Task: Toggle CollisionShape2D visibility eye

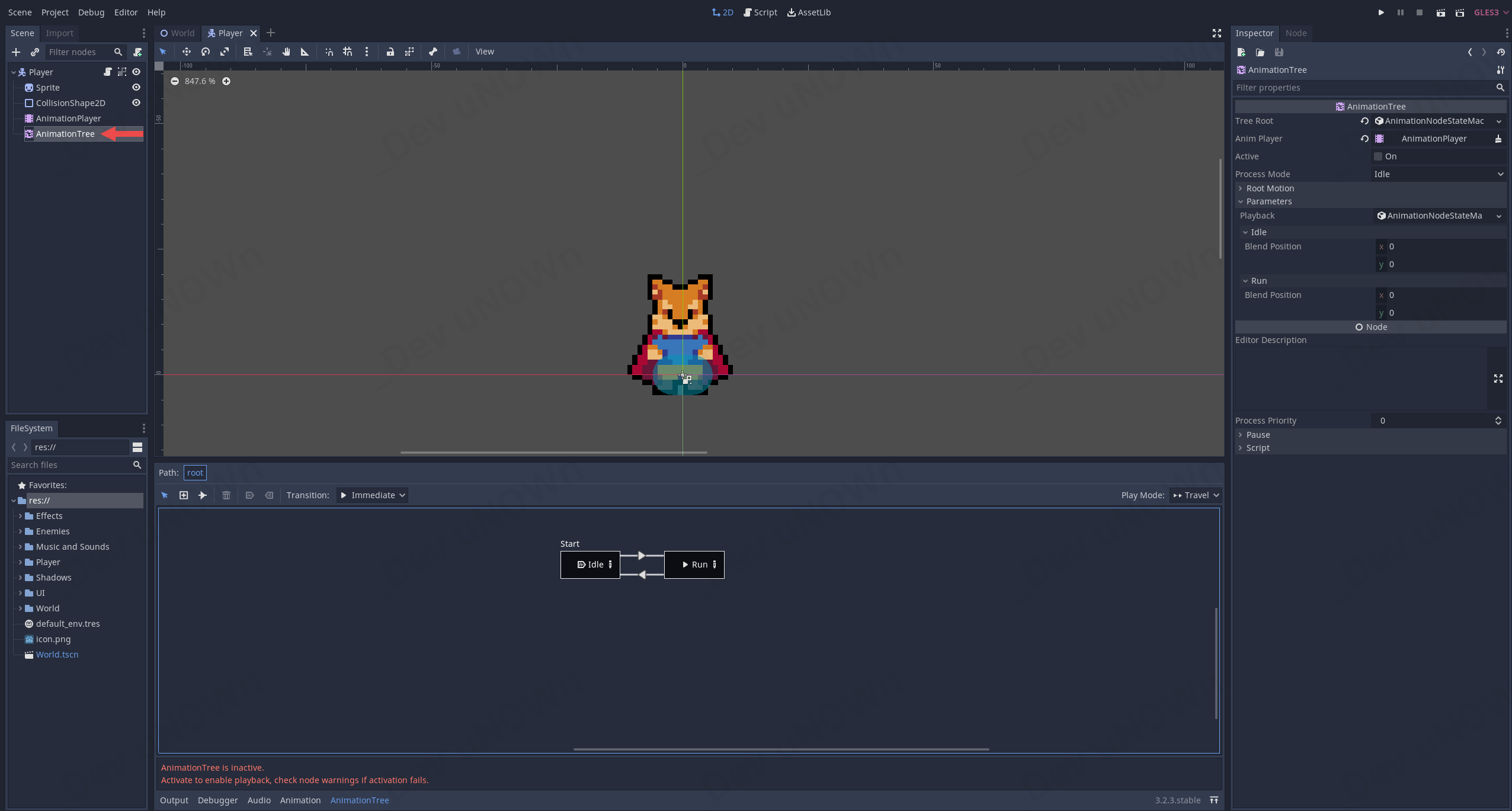Action: [x=136, y=102]
